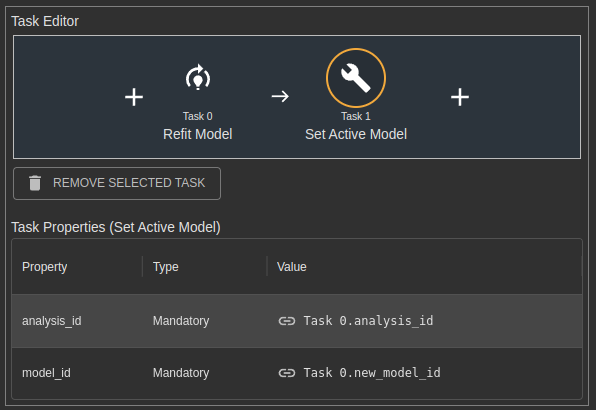Select the model_id property row
The height and width of the screenshot is (410, 596).
click(x=297, y=373)
